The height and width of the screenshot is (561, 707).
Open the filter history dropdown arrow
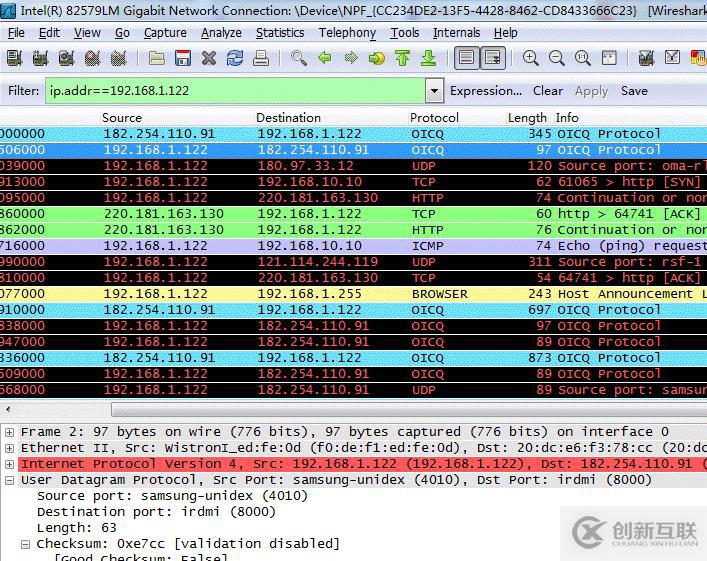coord(434,91)
